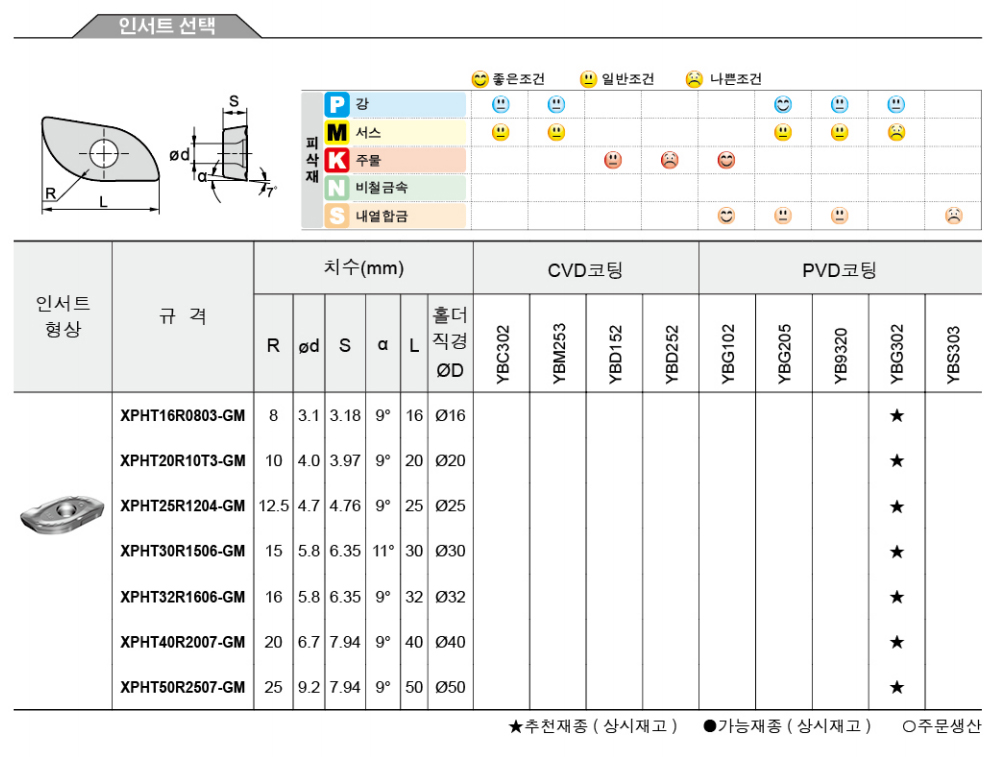Click the red K cast iron icon
The width and height of the screenshot is (996, 757).
(337, 160)
